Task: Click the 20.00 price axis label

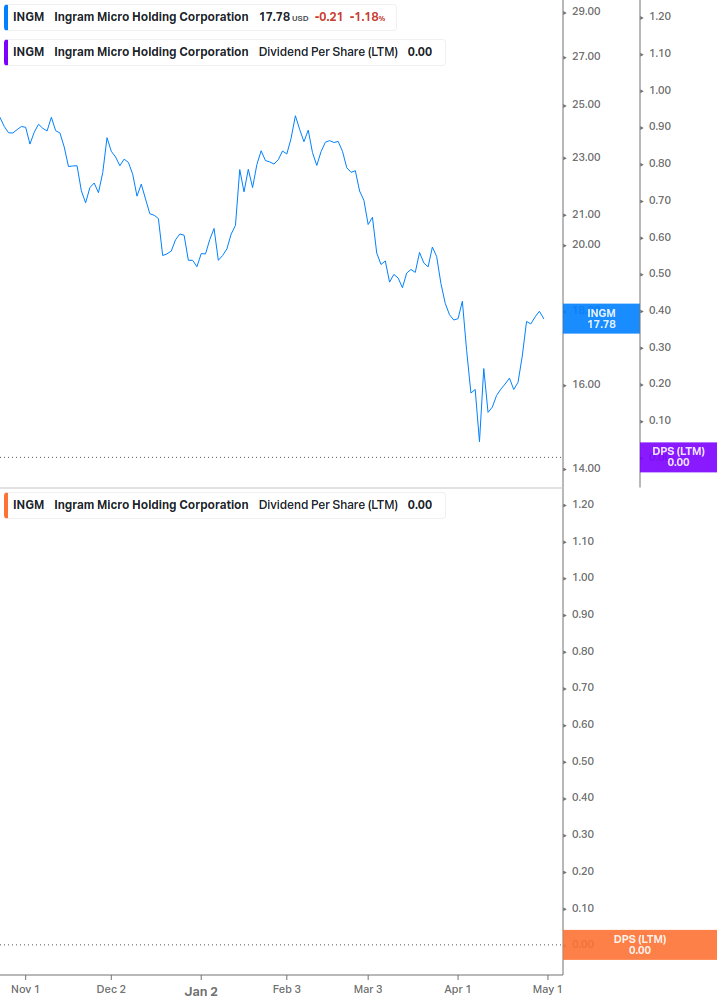Action: [586, 244]
